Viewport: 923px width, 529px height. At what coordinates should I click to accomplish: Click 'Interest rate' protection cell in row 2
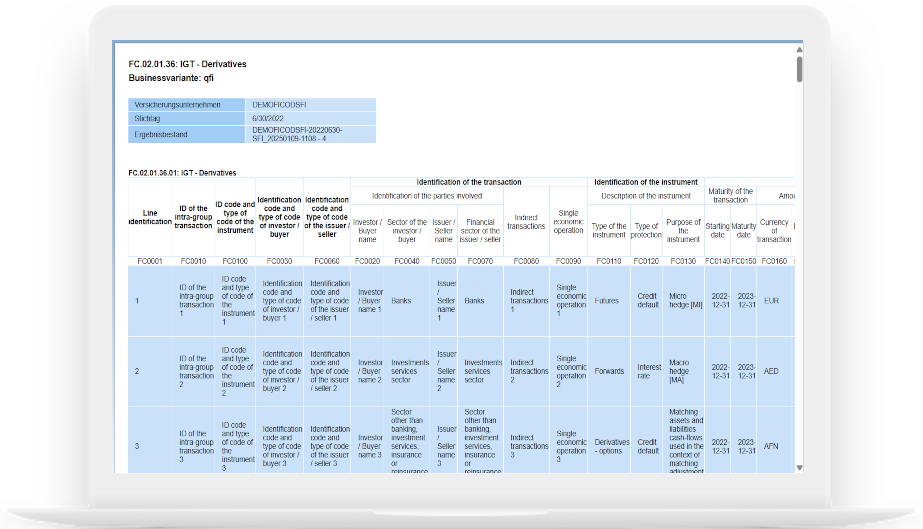coord(647,371)
